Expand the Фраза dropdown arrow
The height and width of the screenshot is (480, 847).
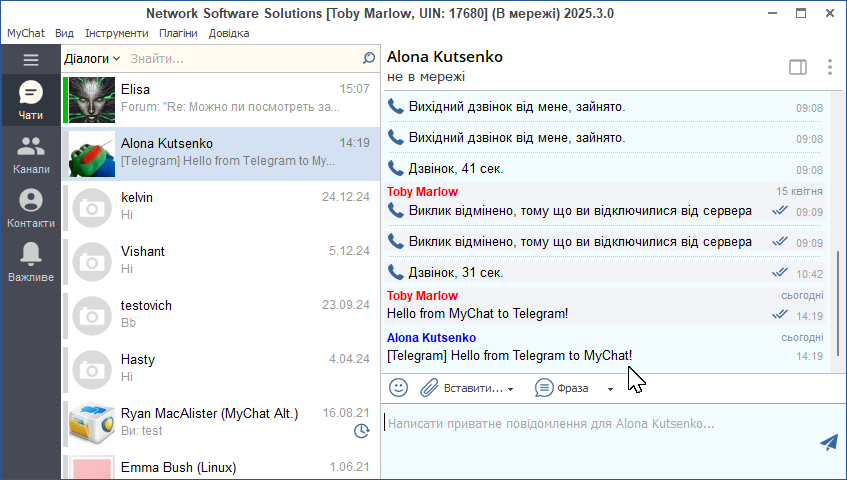[x=610, y=389]
